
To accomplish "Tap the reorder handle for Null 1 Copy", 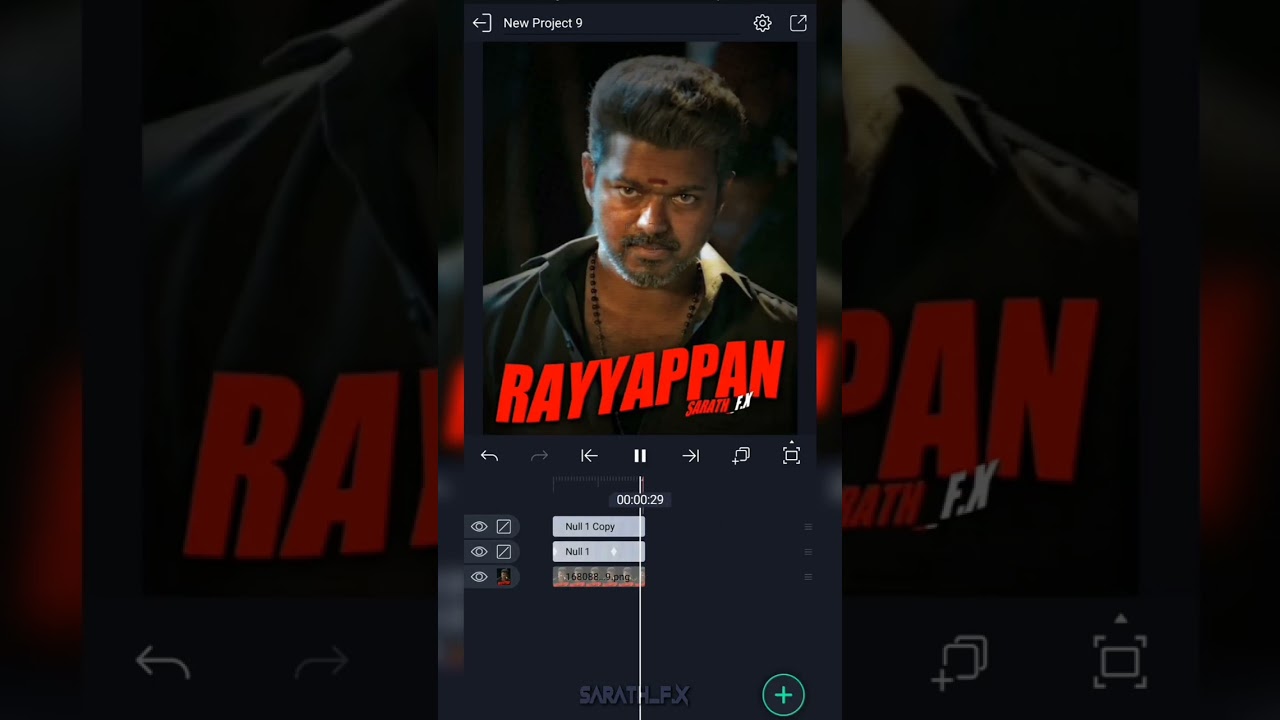I will 808,527.
